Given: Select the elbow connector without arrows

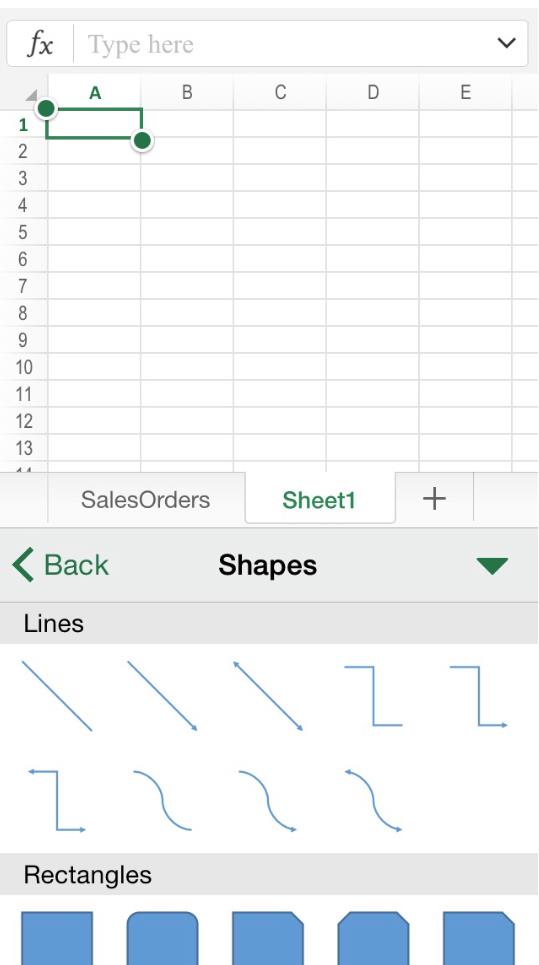Looking at the screenshot, I should pos(373,696).
